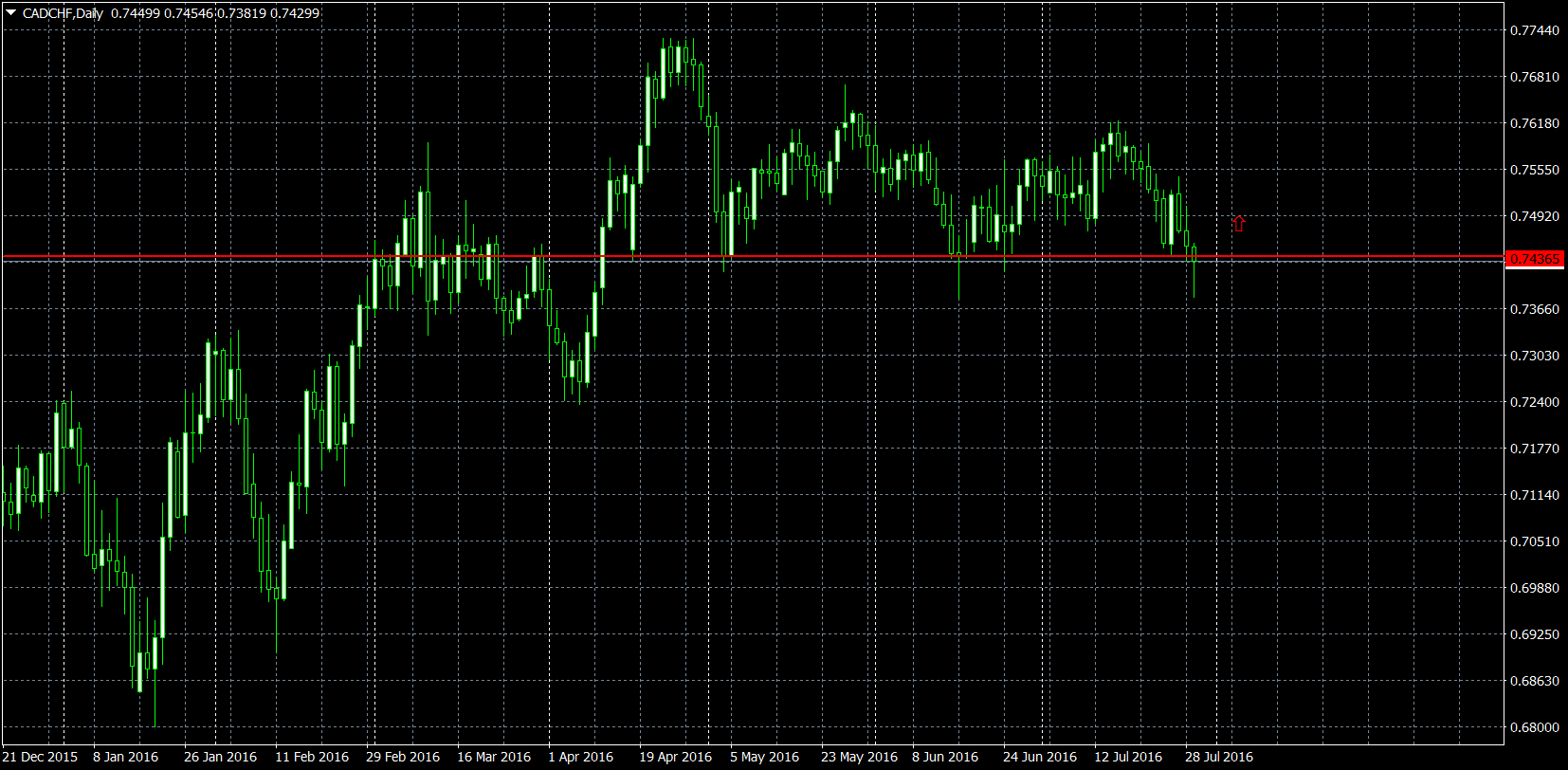The width and height of the screenshot is (1568, 770).
Task: Click the 0.74920 price scale label
Action: click(x=1534, y=216)
